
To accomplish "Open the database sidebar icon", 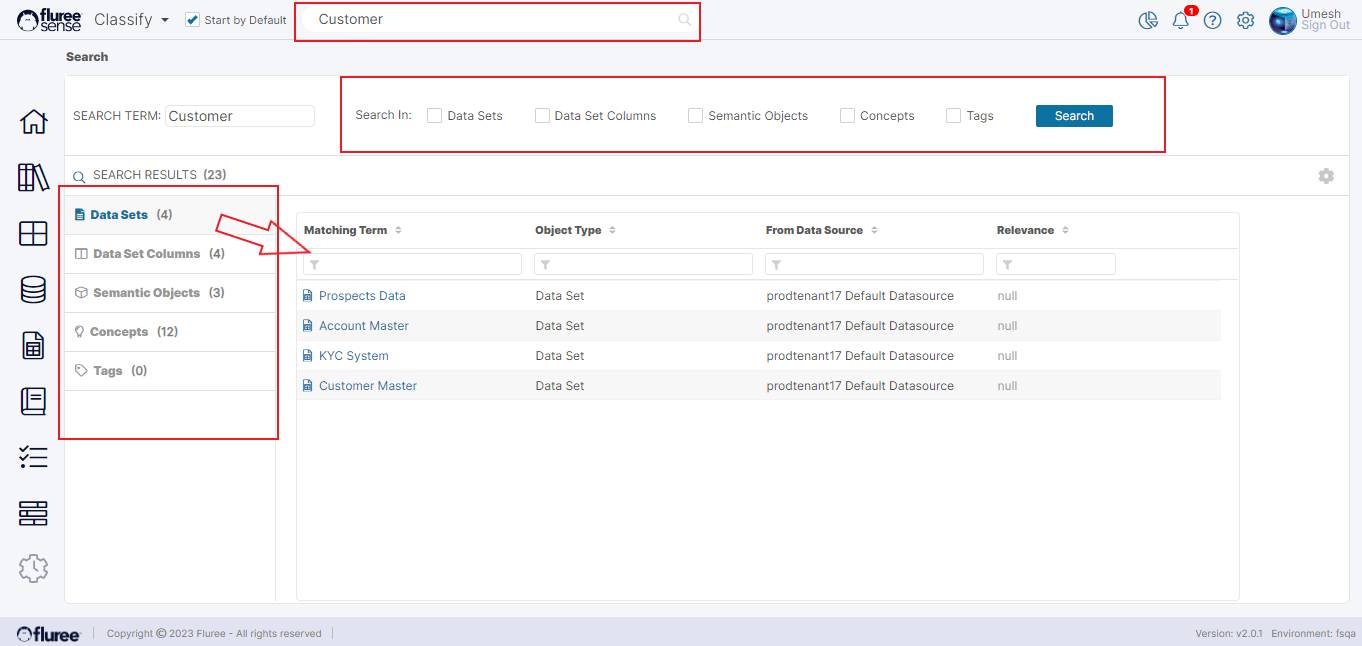I will (33, 290).
